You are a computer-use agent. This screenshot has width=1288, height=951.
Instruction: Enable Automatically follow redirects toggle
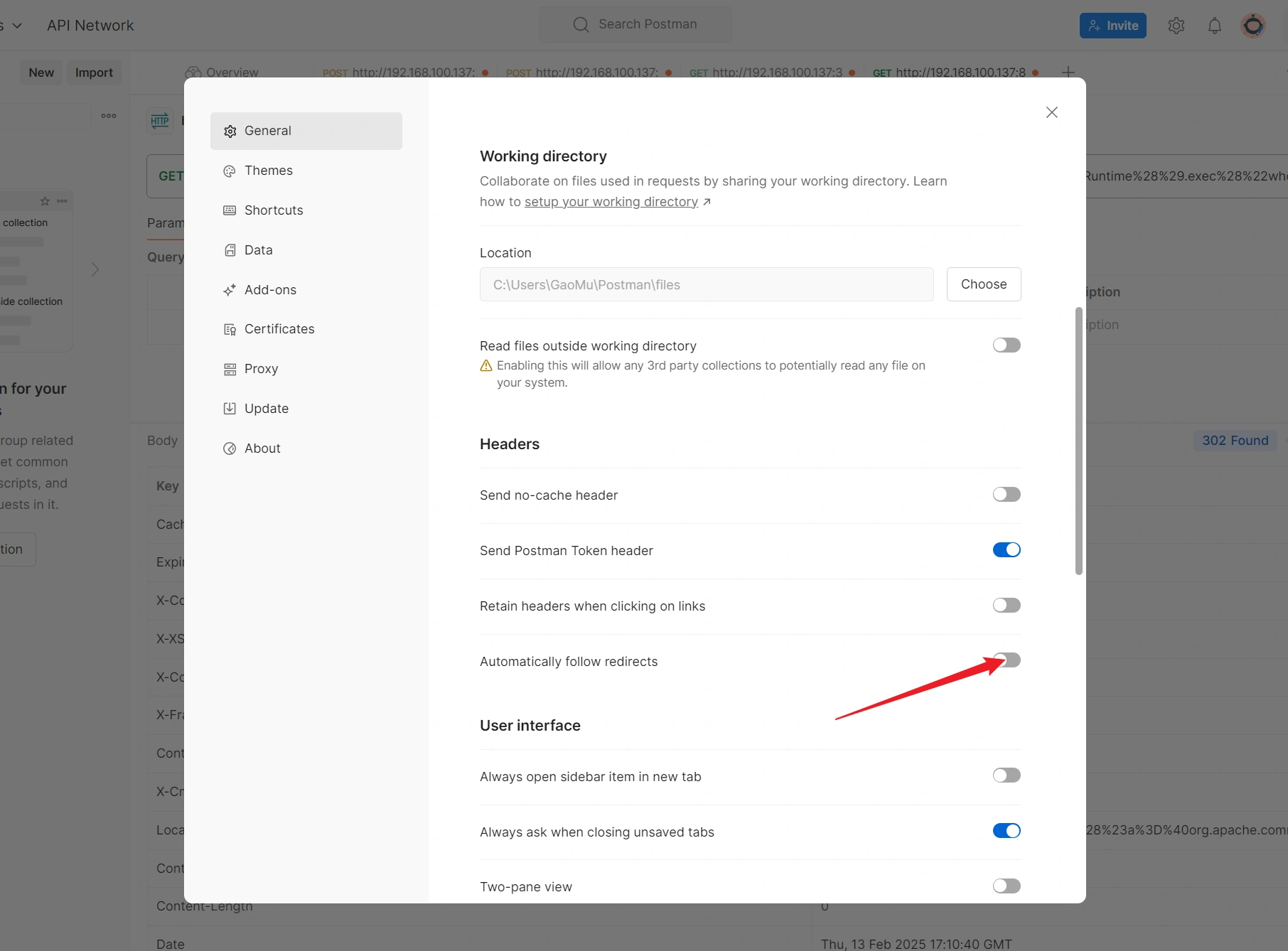coord(1007,660)
